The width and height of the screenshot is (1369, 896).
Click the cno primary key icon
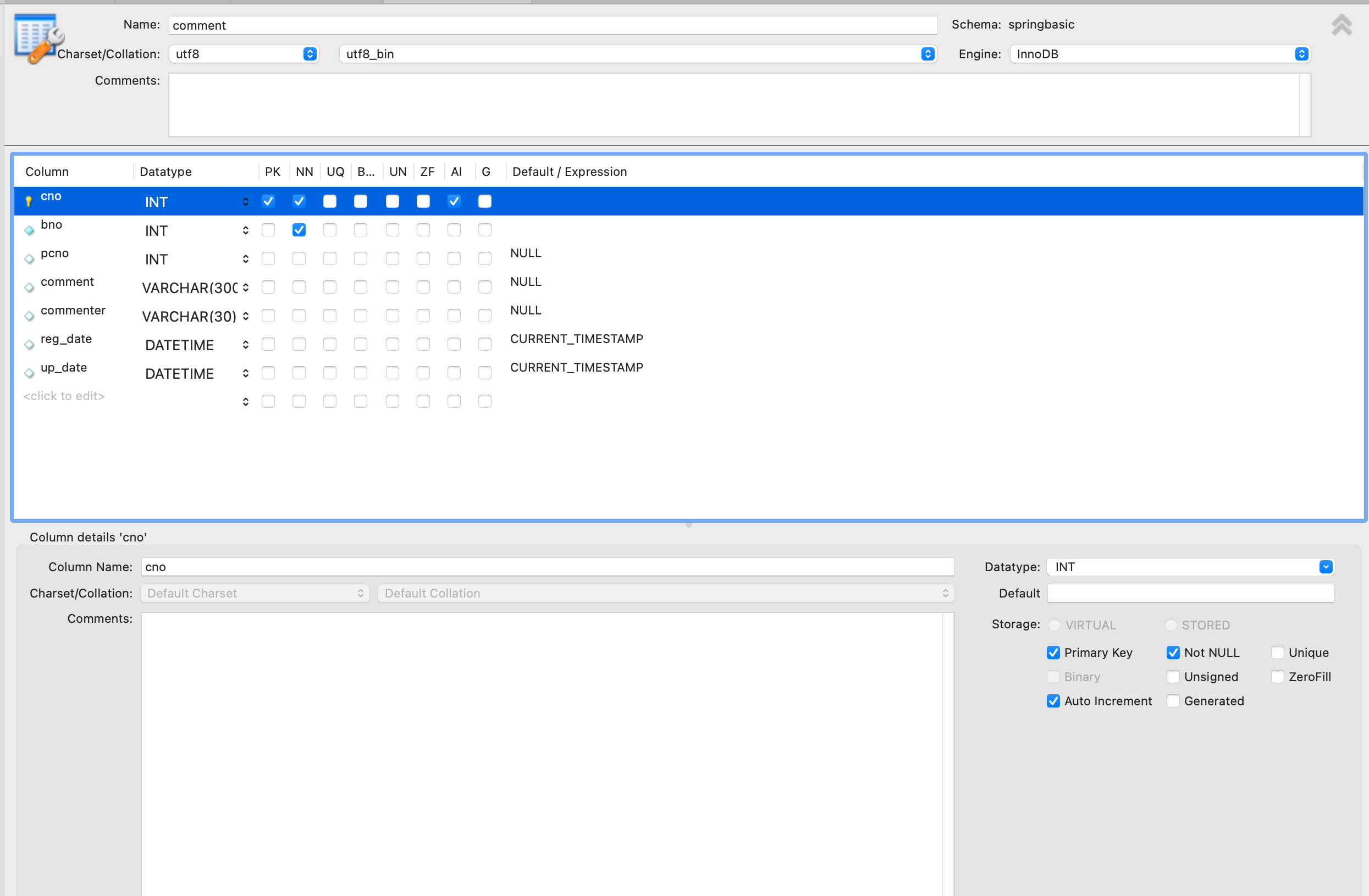pyautogui.click(x=29, y=201)
